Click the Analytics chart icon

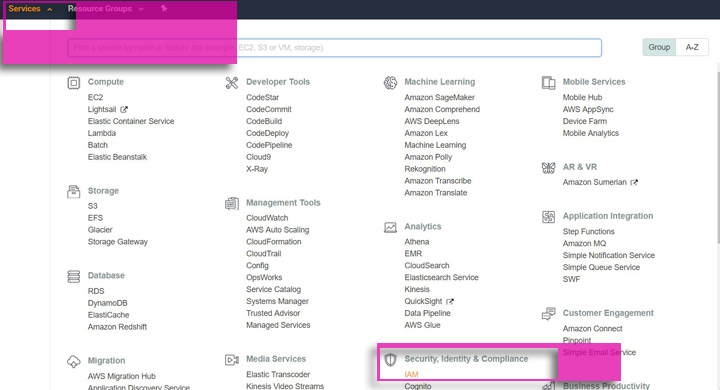pyautogui.click(x=390, y=227)
